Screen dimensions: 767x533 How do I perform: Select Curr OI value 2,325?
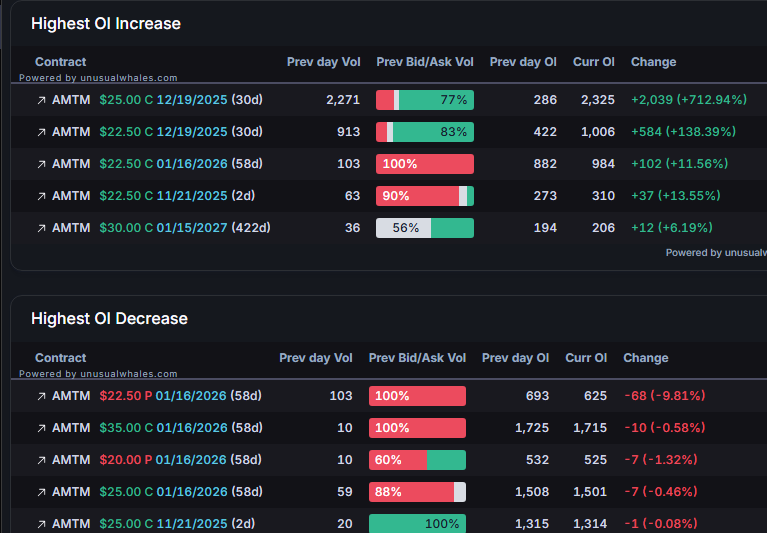coord(598,100)
